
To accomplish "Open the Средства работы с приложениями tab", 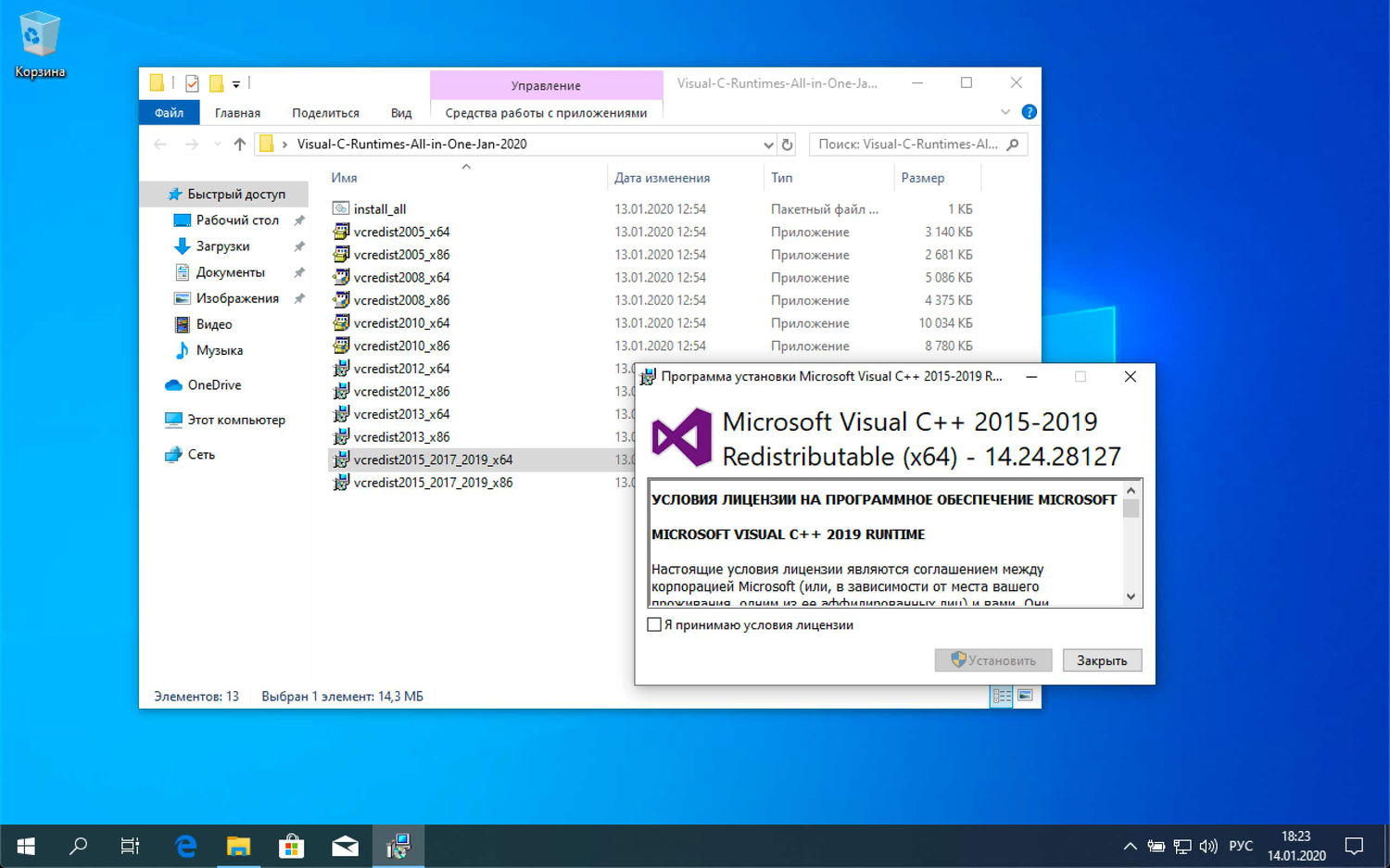I will coord(546,113).
